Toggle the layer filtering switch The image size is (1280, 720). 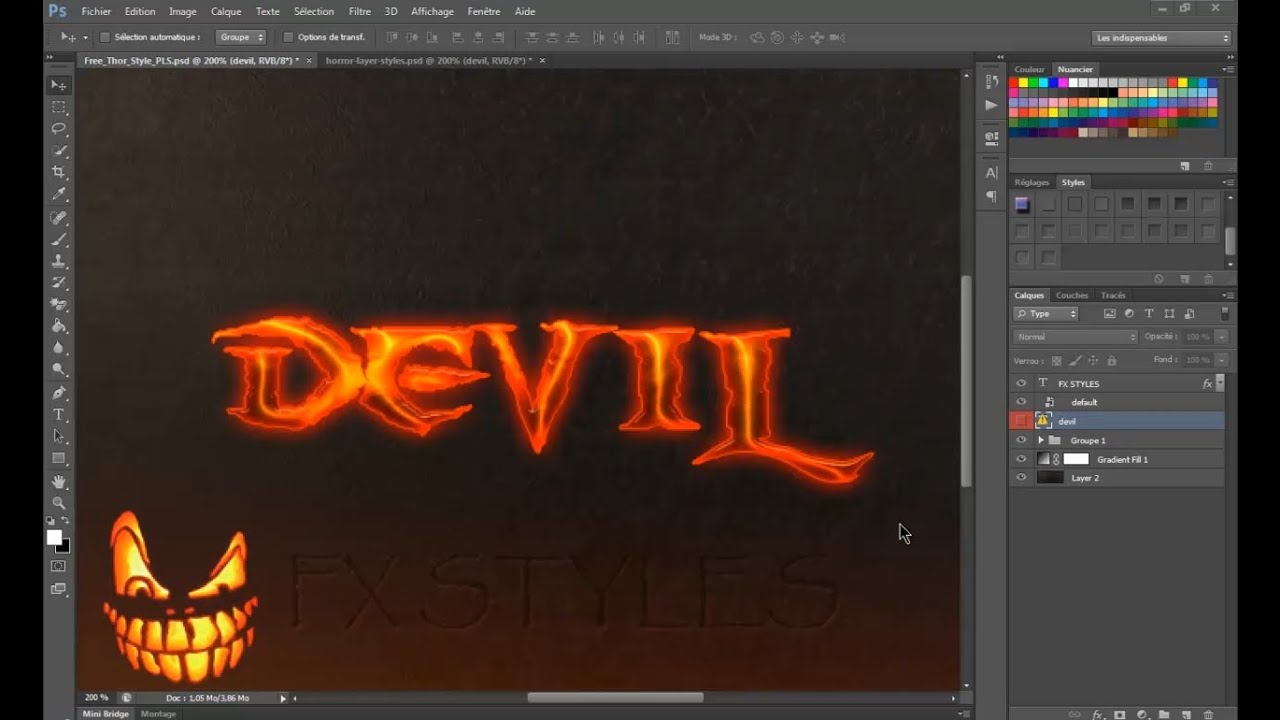[1224, 314]
